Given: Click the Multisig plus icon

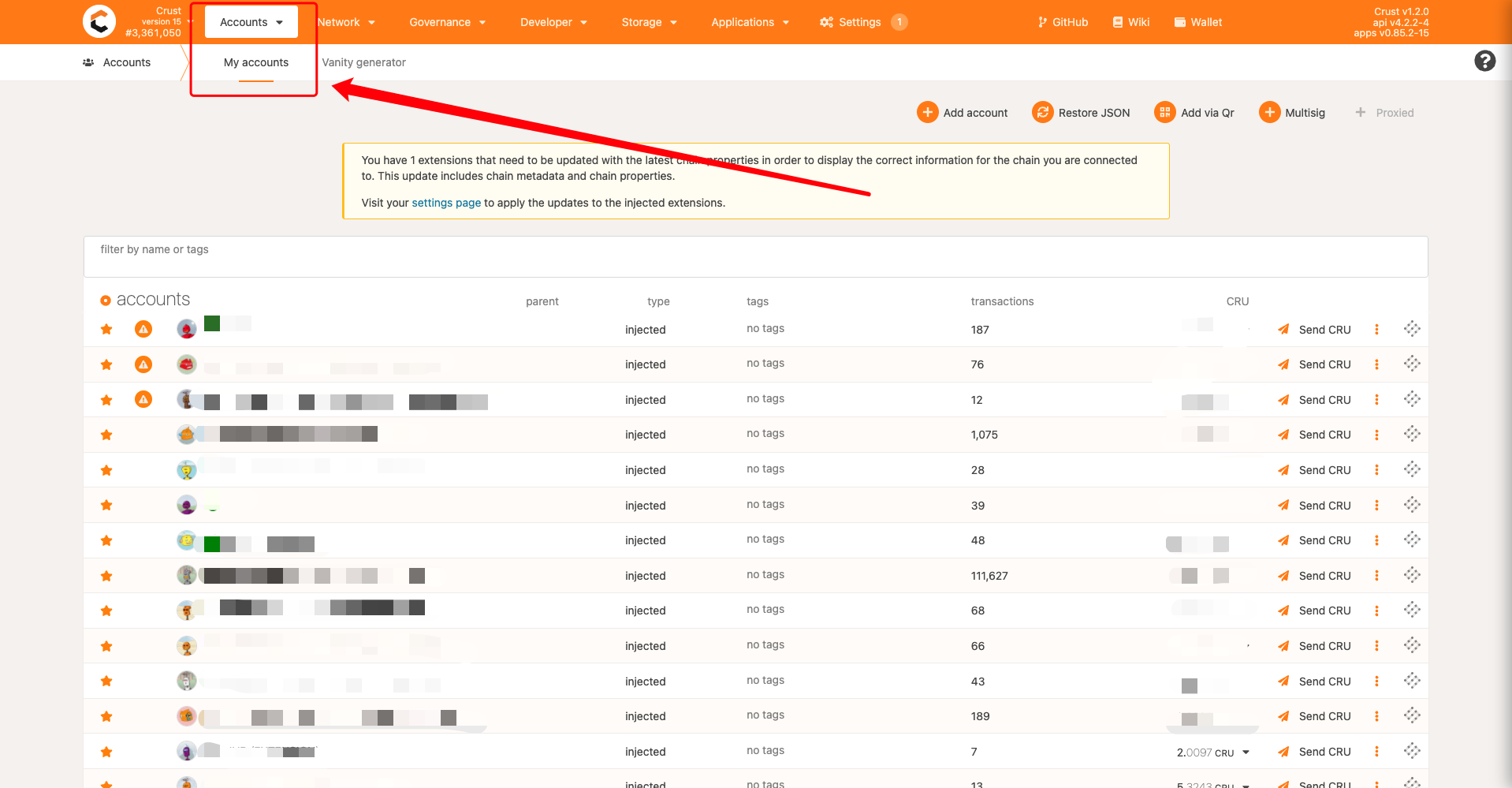Looking at the screenshot, I should click(x=1269, y=112).
